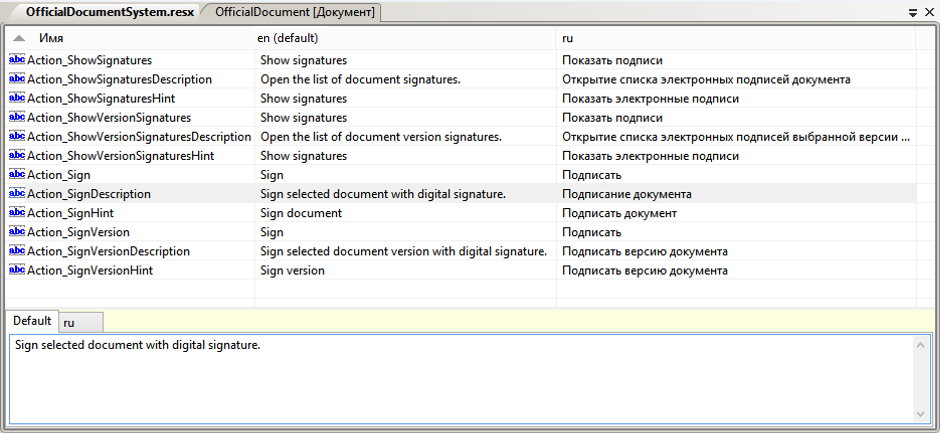The width and height of the screenshot is (940, 434).
Task: Click the abc icon beside Action_SignVersionHint
Action: pyautogui.click(x=16, y=270)
